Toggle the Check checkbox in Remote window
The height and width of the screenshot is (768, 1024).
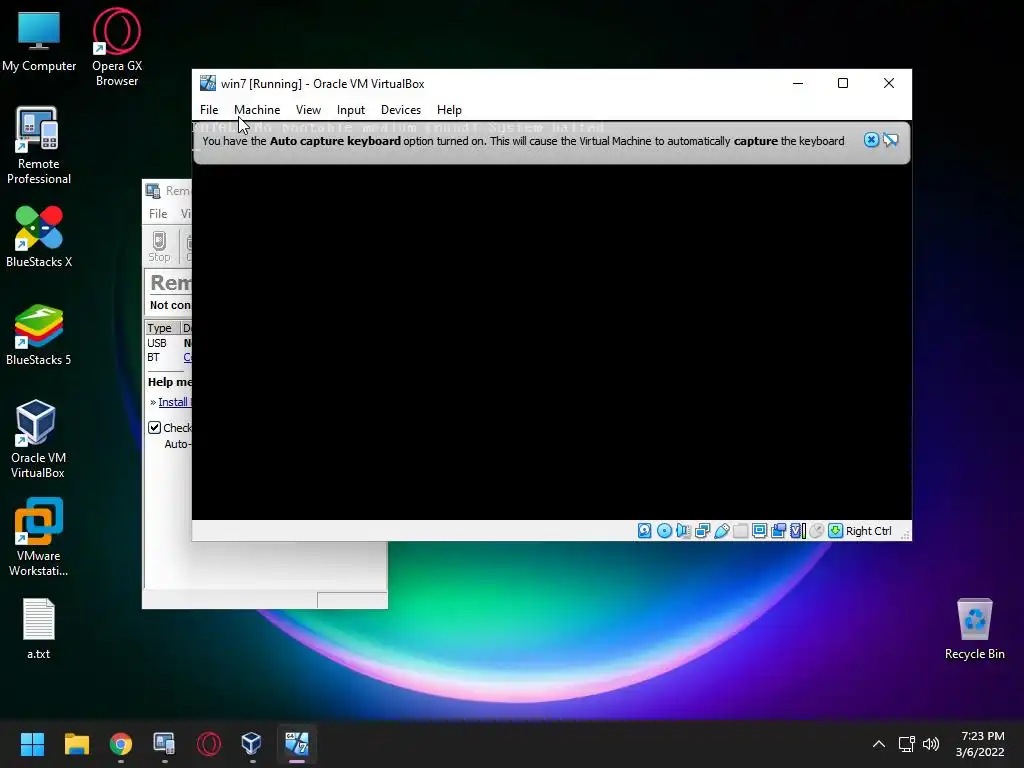point(155,428)
